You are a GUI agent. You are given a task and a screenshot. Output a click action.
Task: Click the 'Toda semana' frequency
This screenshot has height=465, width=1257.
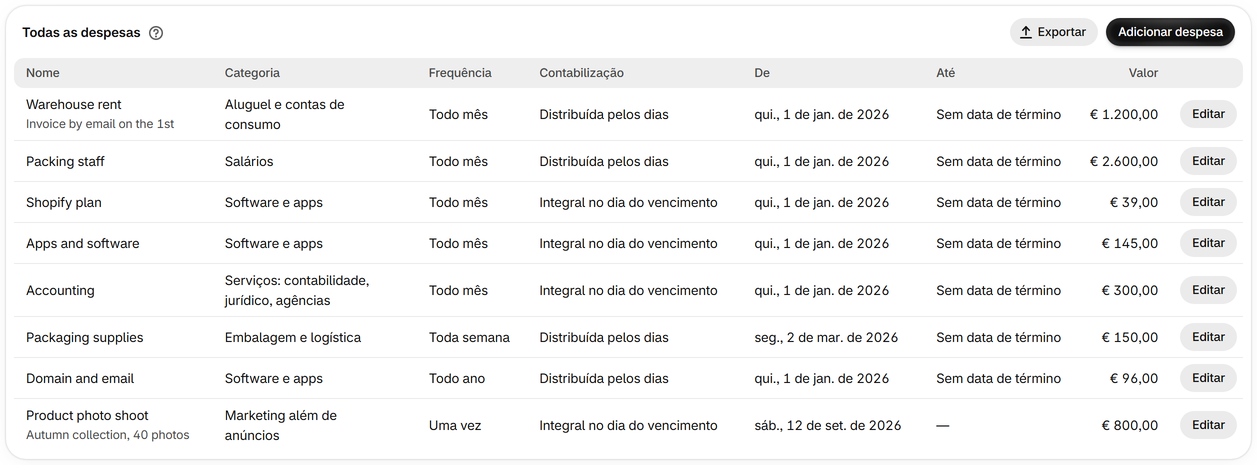pos(469,337)
